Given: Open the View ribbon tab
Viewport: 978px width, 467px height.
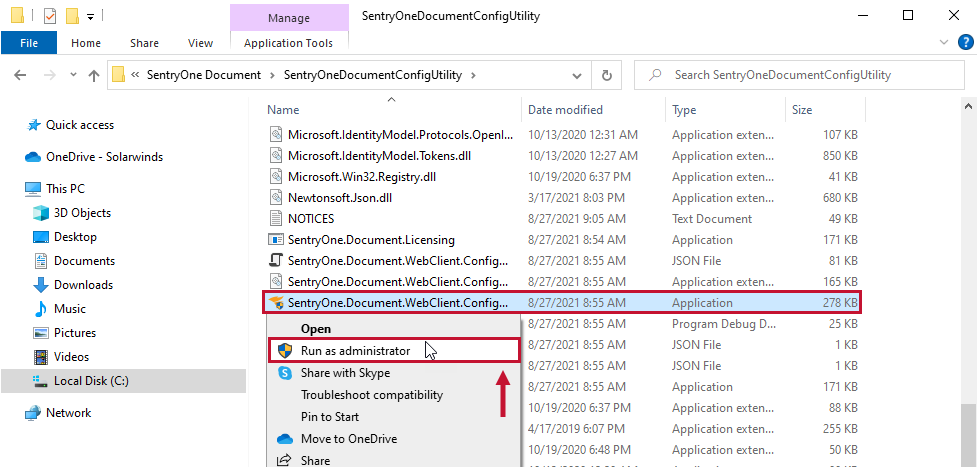Looking at the screenshot, I should click(200, 43).
